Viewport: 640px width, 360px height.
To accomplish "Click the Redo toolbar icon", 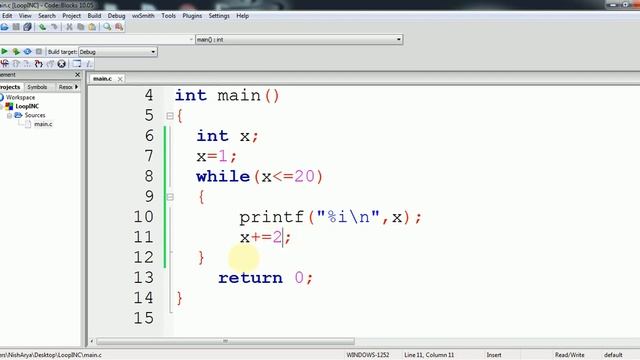I will [54, 27].
